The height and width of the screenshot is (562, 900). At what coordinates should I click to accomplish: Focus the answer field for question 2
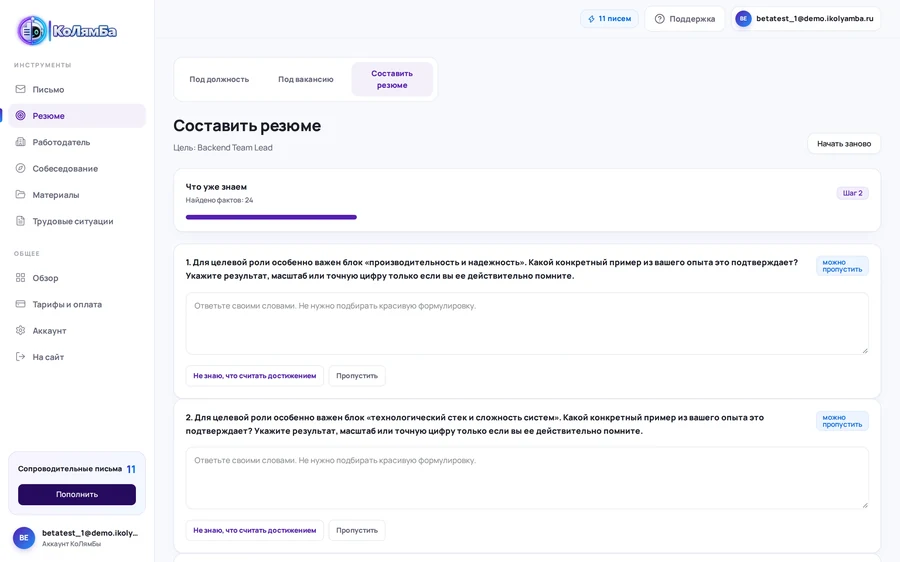click(527, 478)
